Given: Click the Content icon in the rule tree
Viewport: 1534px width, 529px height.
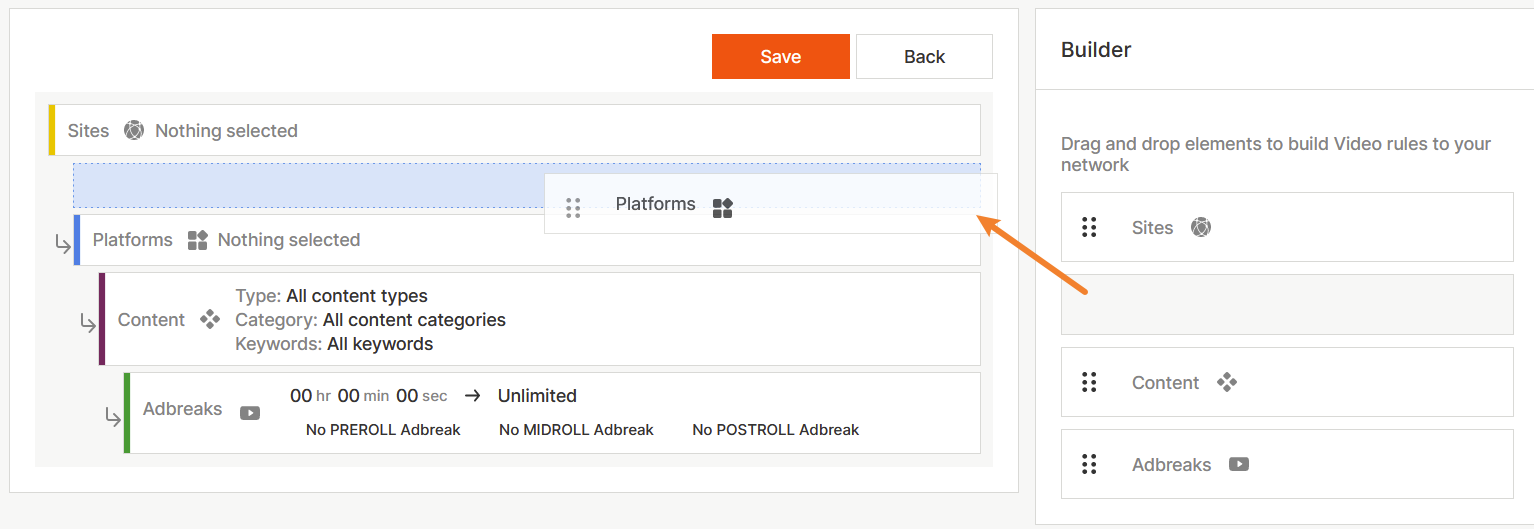Looking at the screenshot, I should pos(210,320).
